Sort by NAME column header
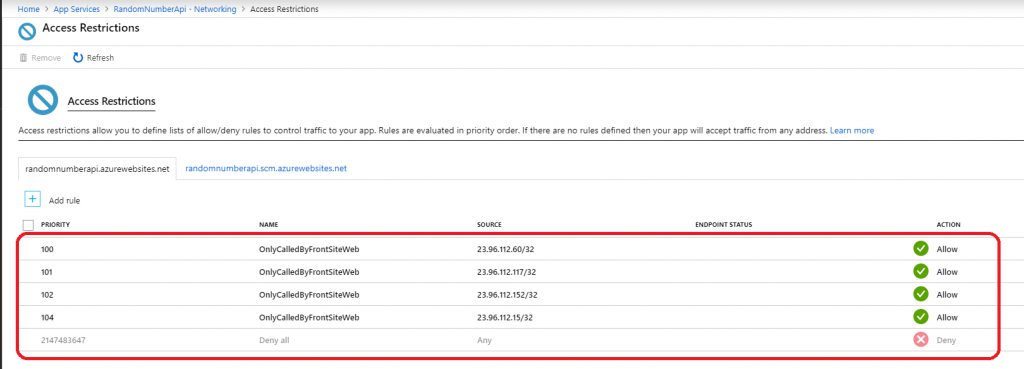Viewport: 1024px width, 369px height. pos(268,225)
